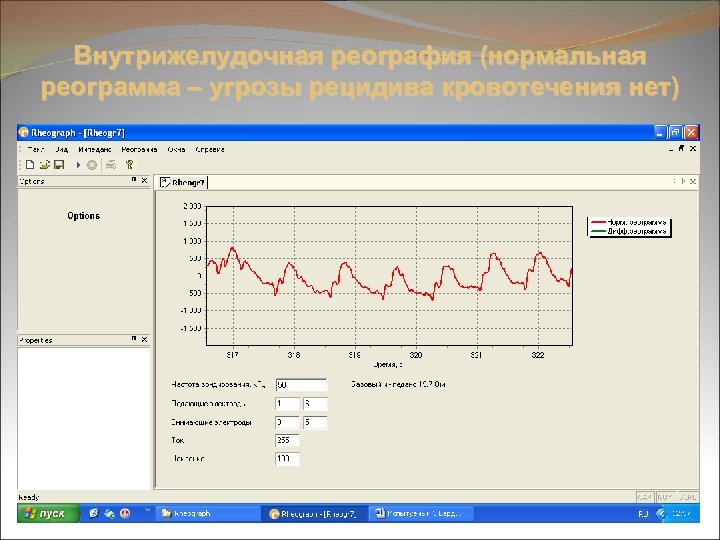Click the red normal rheogram legend entry
Image resolution: width=720 pixels, height=540 pixels.
[x=629, y=222]
